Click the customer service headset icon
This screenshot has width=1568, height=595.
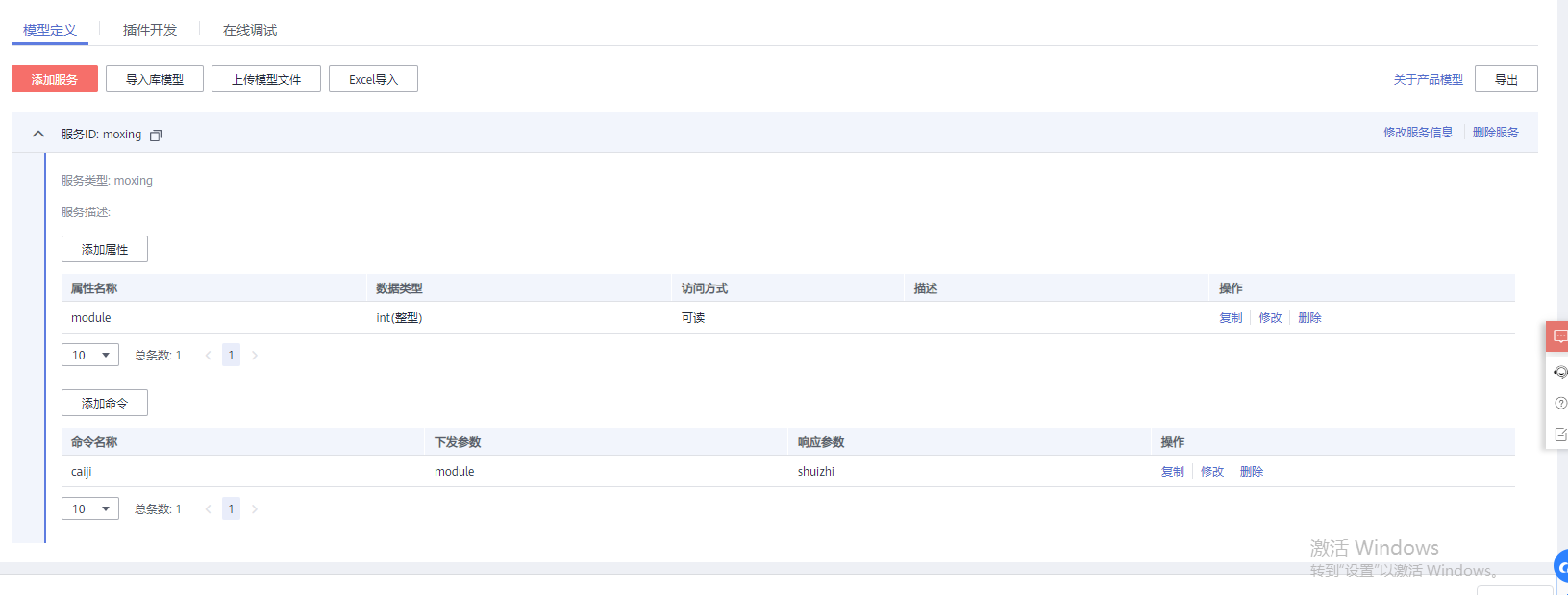[1560, 372]
